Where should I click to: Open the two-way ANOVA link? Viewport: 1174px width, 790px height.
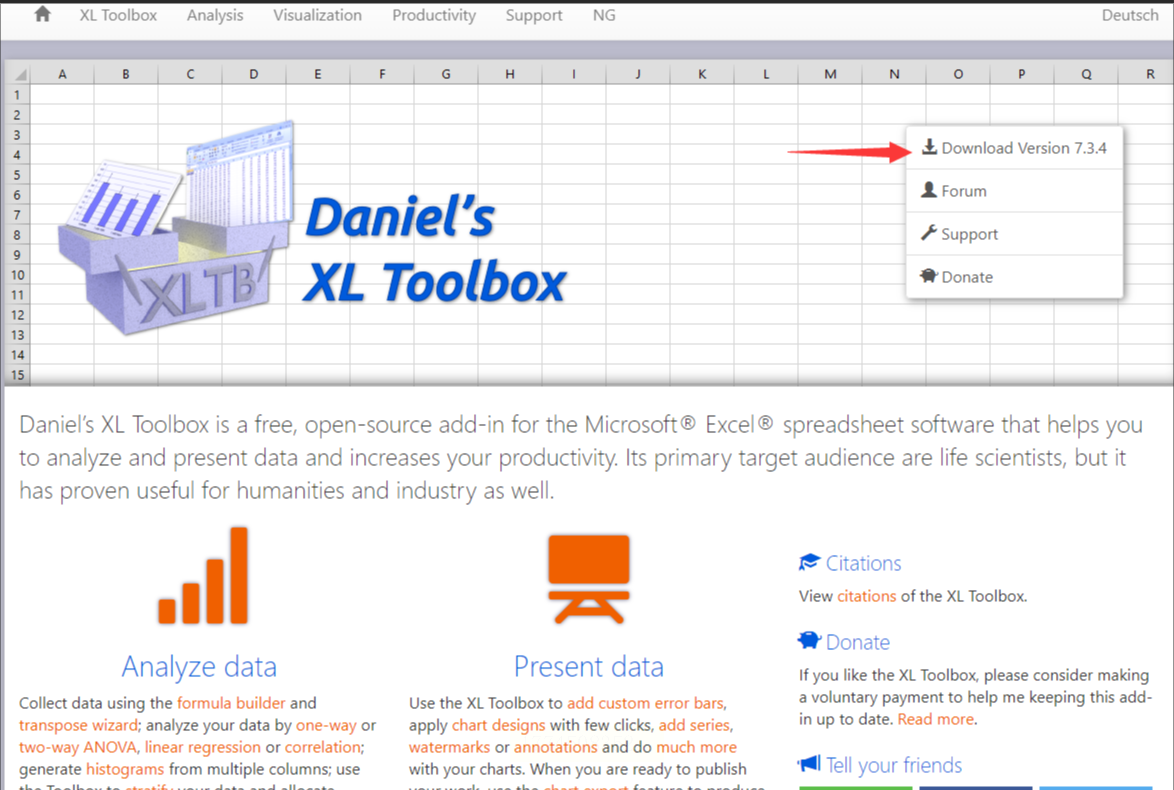[x=78, y=747]
